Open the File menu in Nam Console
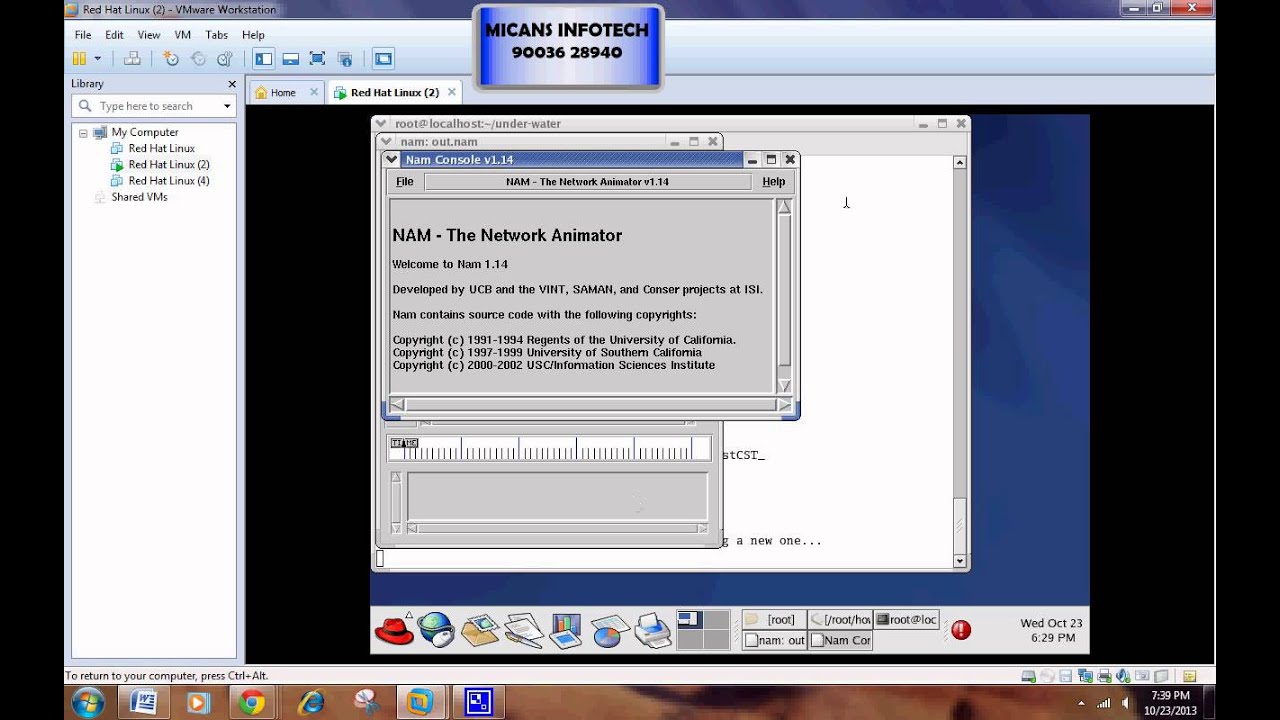 pyautogui.click(x=405, y=182)
